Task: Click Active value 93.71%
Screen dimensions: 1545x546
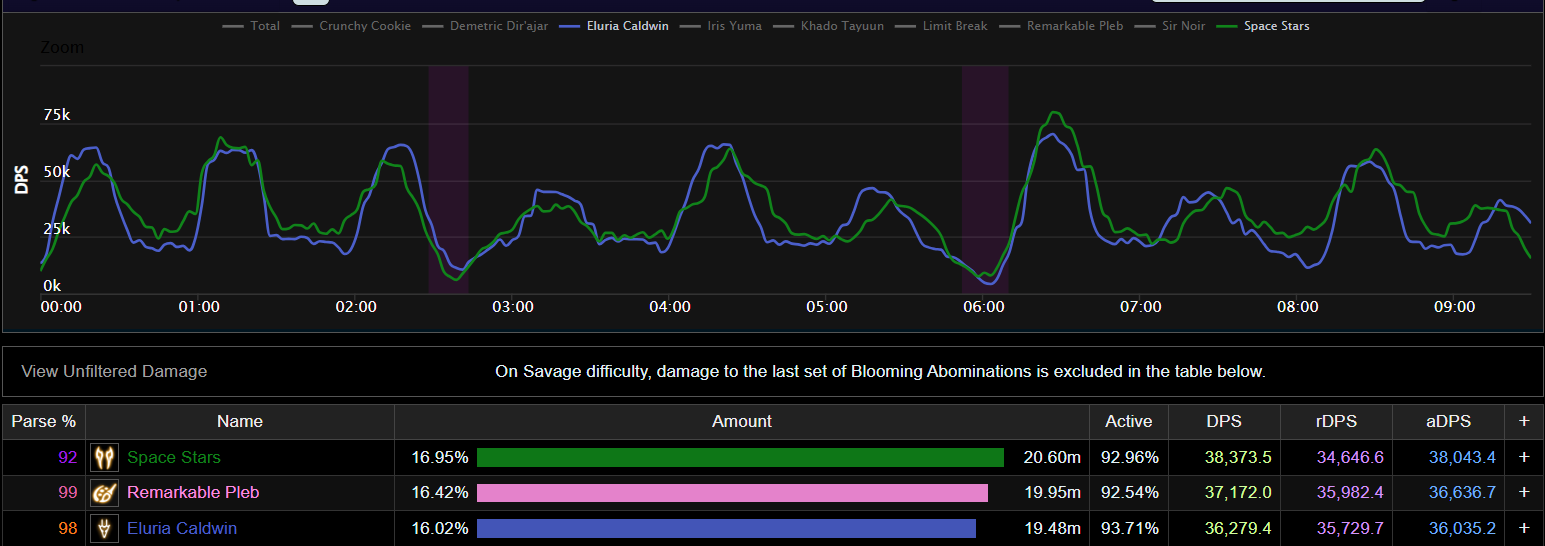Action: (1128, 528)
